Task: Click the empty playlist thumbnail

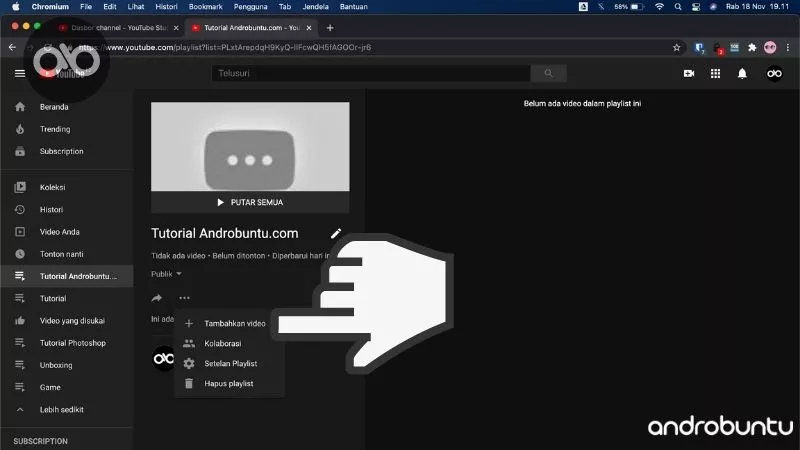Action: tap(250, 146)
